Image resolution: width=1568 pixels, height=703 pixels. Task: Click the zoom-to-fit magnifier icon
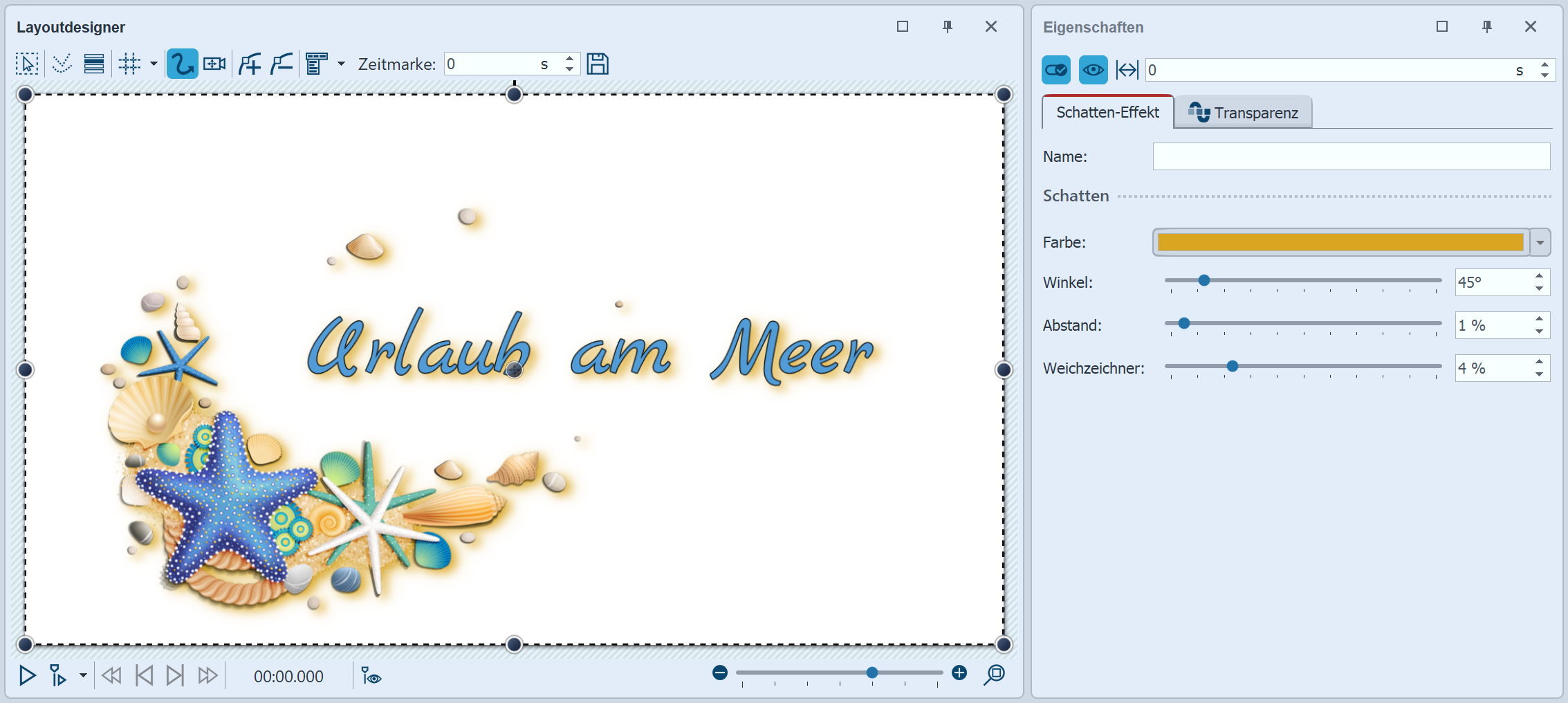click(994, 674)
